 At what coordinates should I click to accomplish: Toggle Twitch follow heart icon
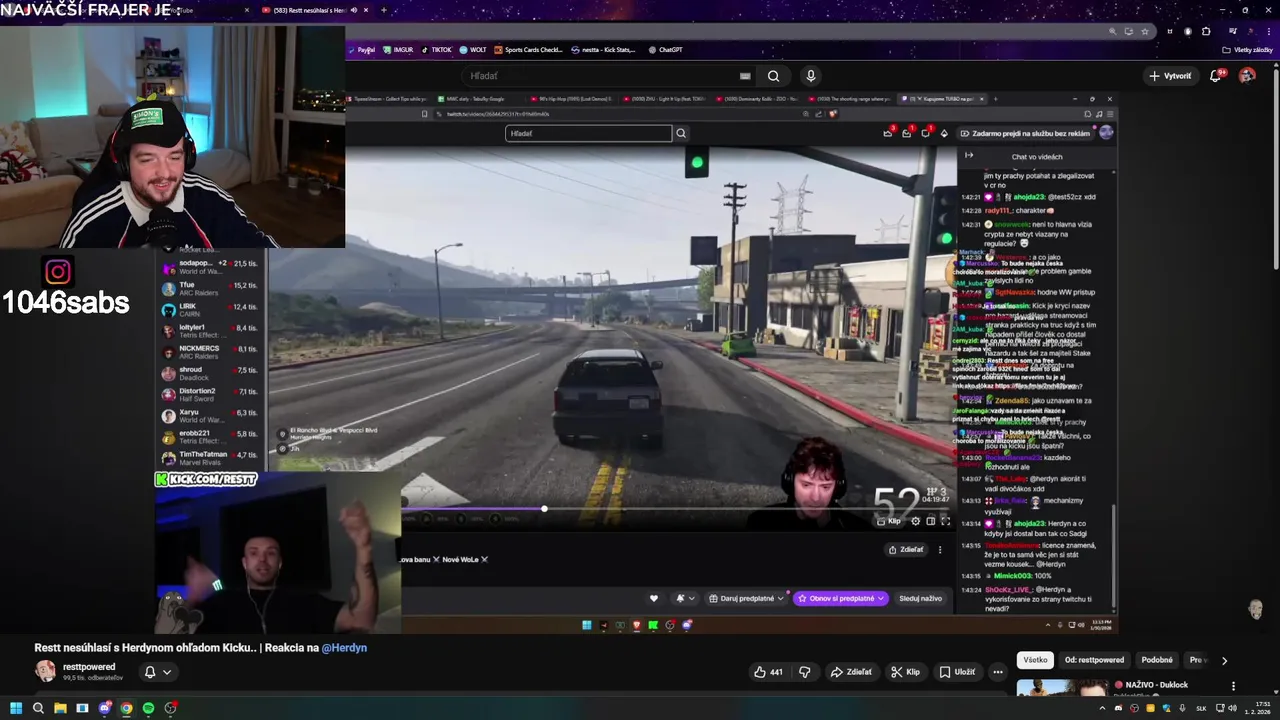[x=654, y=598]
